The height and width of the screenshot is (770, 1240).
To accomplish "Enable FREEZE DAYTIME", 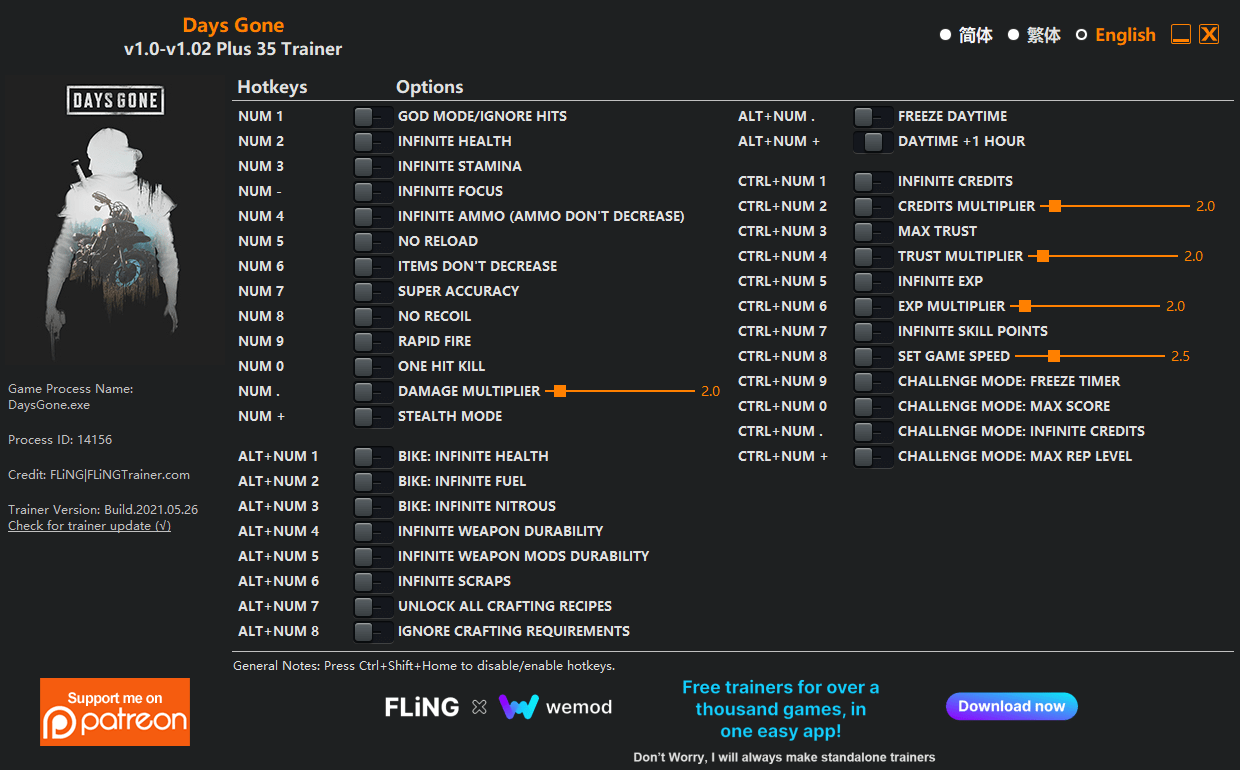I will click(x=872, y=115).
